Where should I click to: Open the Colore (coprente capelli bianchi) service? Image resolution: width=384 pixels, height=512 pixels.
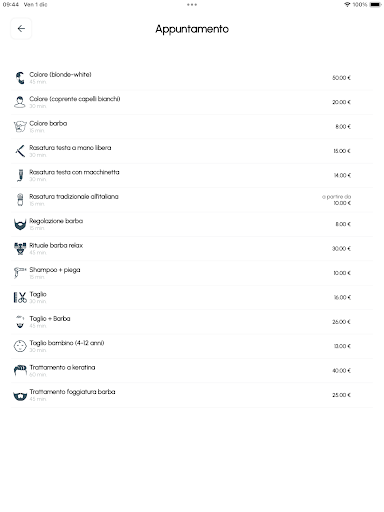coord(192,102)
